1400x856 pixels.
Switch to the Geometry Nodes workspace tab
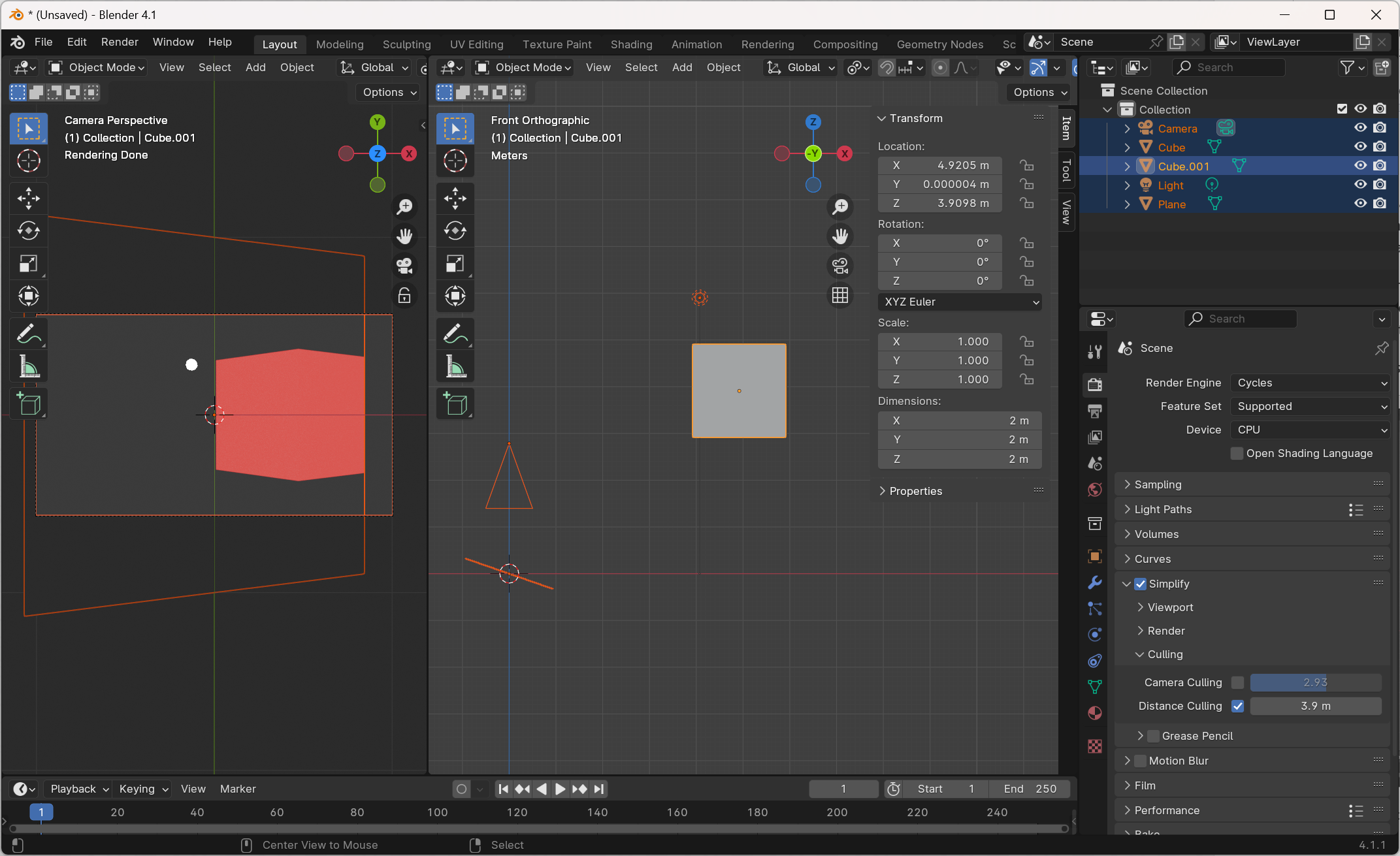coord(940,44)
